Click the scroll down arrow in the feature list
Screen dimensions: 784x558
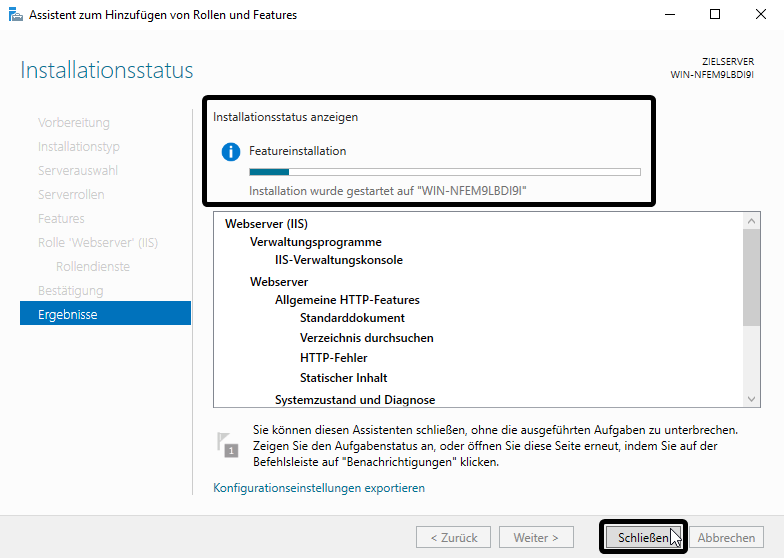752,398
